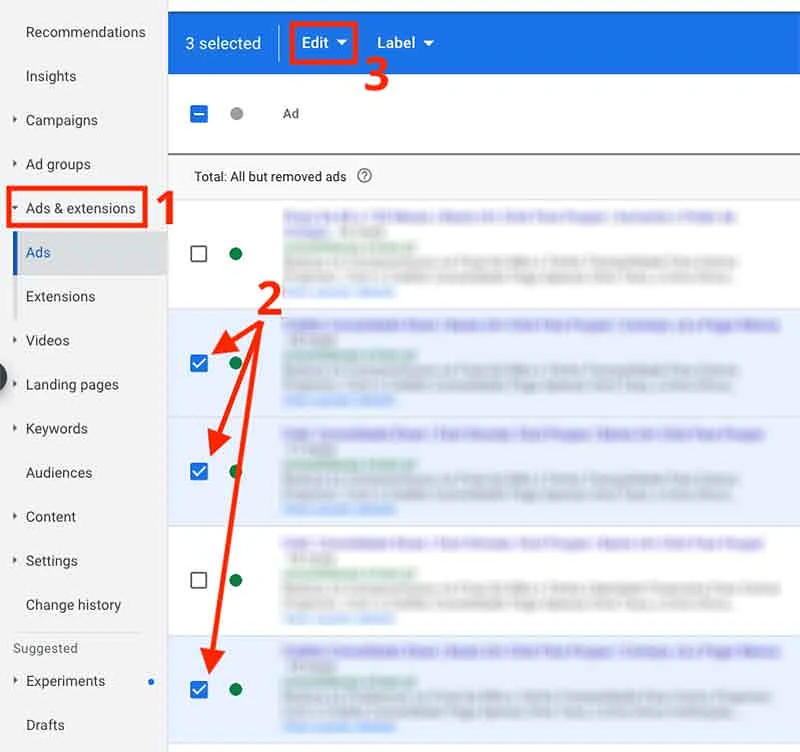Expand the Videos arrow
Image resolution: width=800 pixels, height=752 pixels.
[14, 340]
